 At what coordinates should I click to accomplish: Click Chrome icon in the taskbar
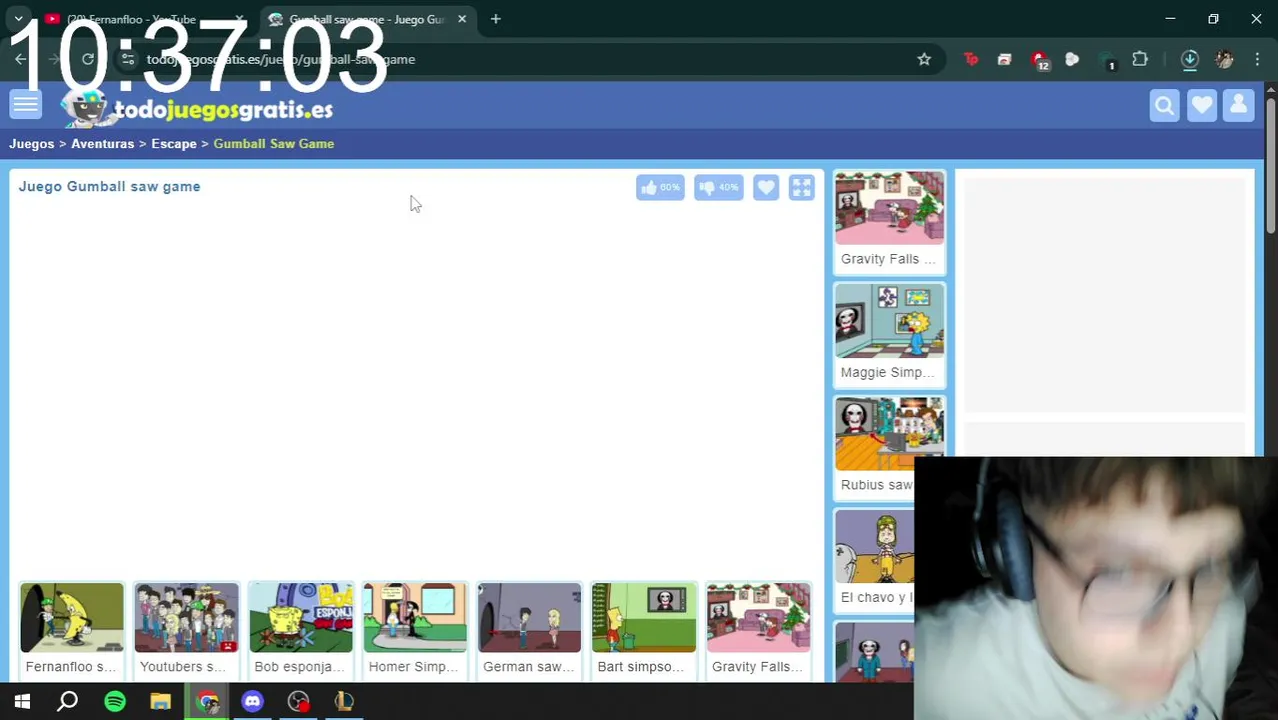(207, 701)
